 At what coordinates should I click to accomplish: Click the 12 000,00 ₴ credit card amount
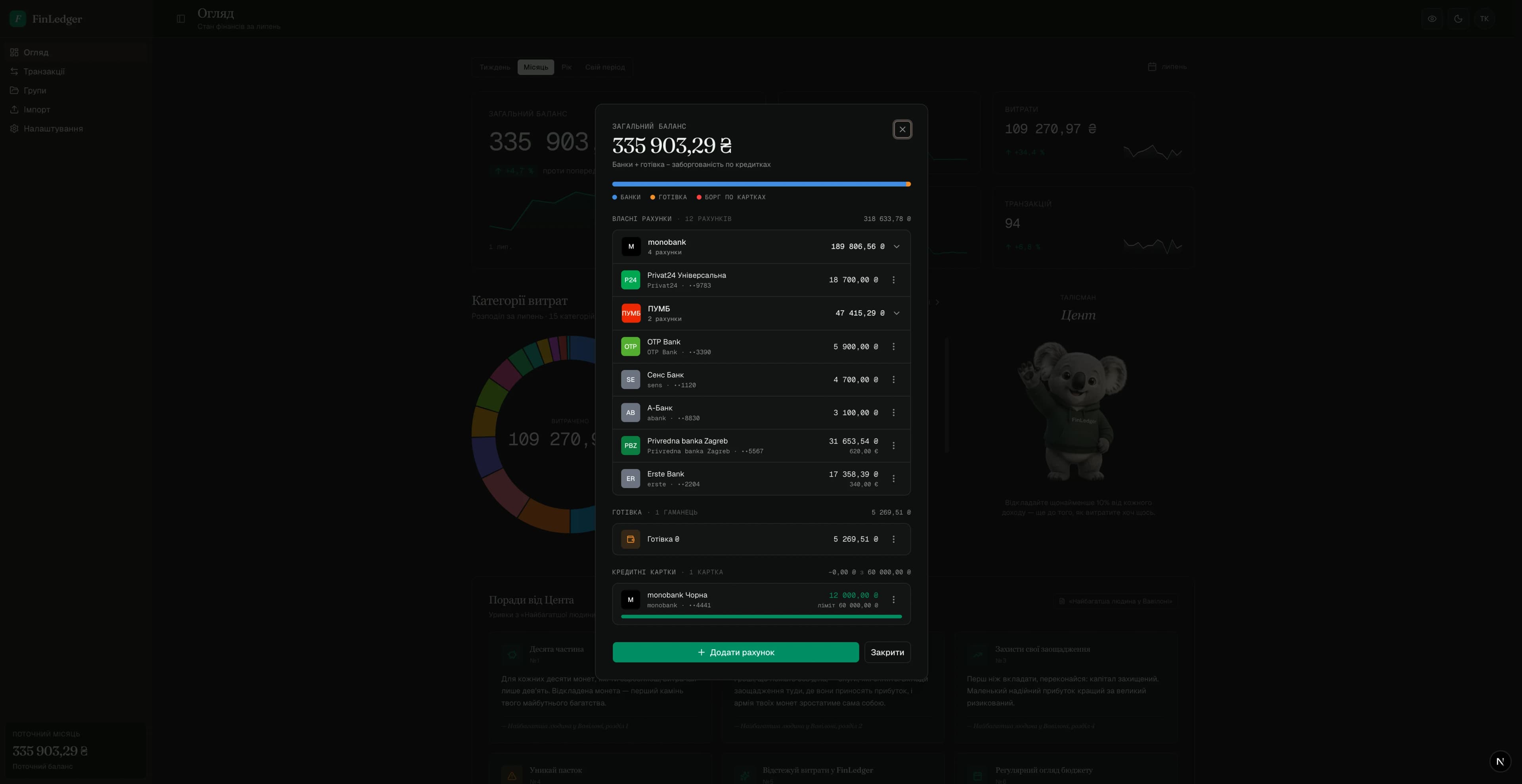pos(853,596)
